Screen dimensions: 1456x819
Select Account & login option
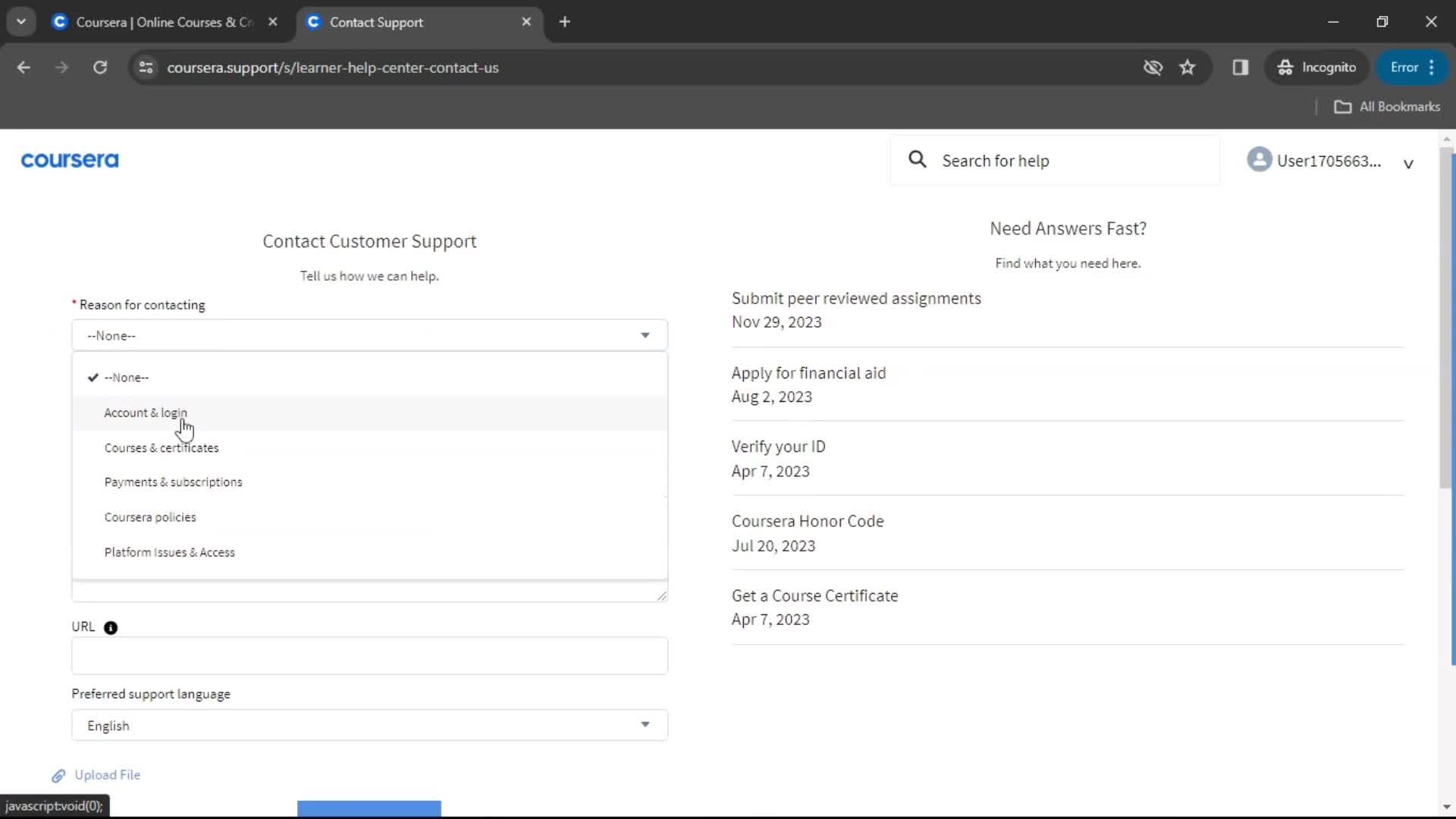pos(370,413)
